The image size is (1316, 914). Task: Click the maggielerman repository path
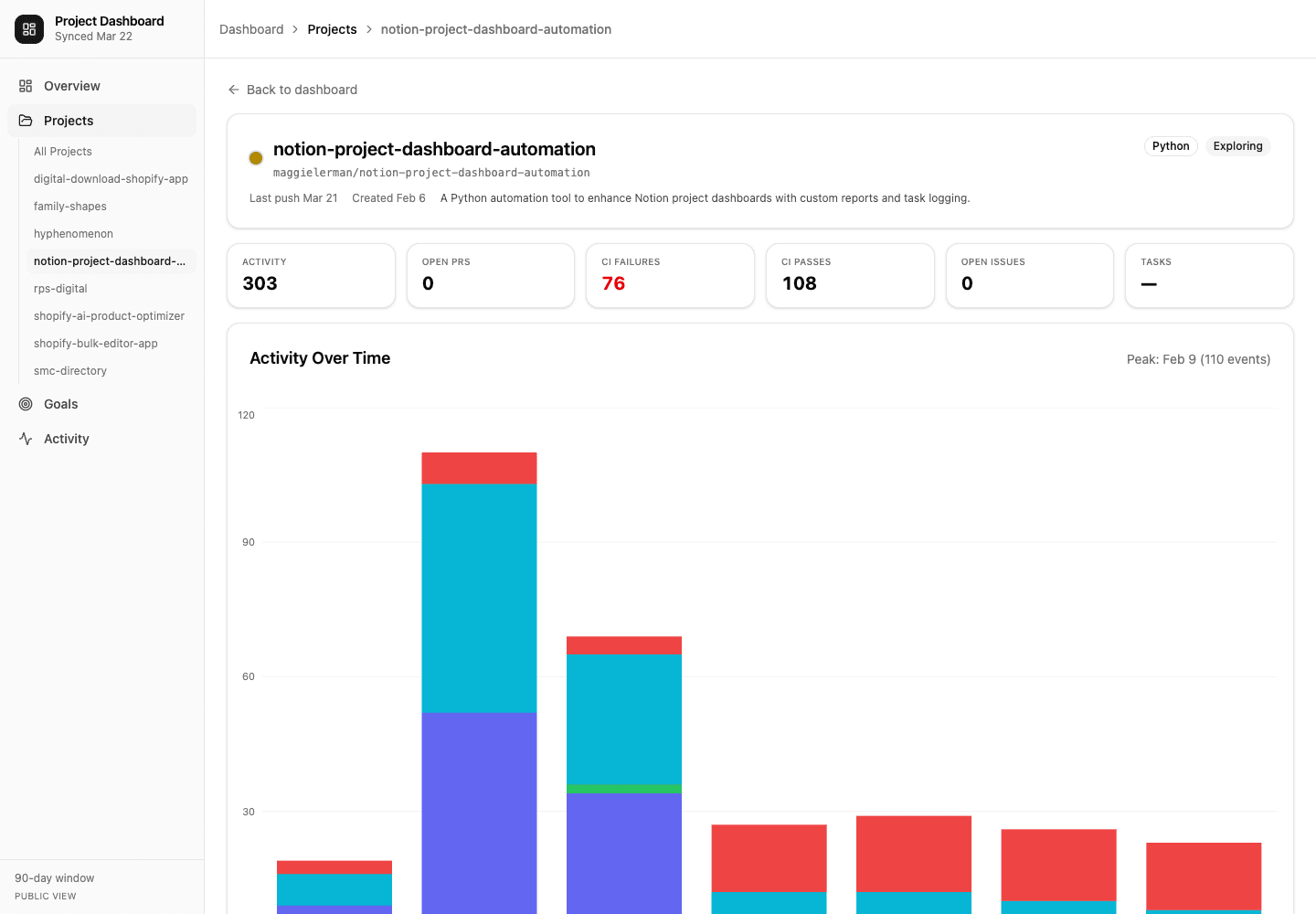[x=431, y=173]
